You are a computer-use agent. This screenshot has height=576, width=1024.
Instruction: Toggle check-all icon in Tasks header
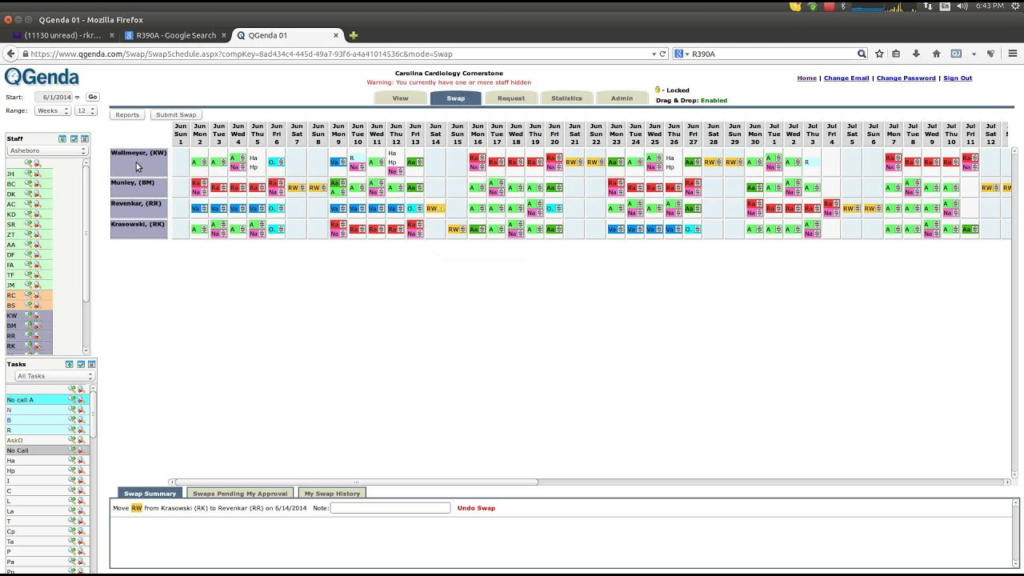coord(80,364)
